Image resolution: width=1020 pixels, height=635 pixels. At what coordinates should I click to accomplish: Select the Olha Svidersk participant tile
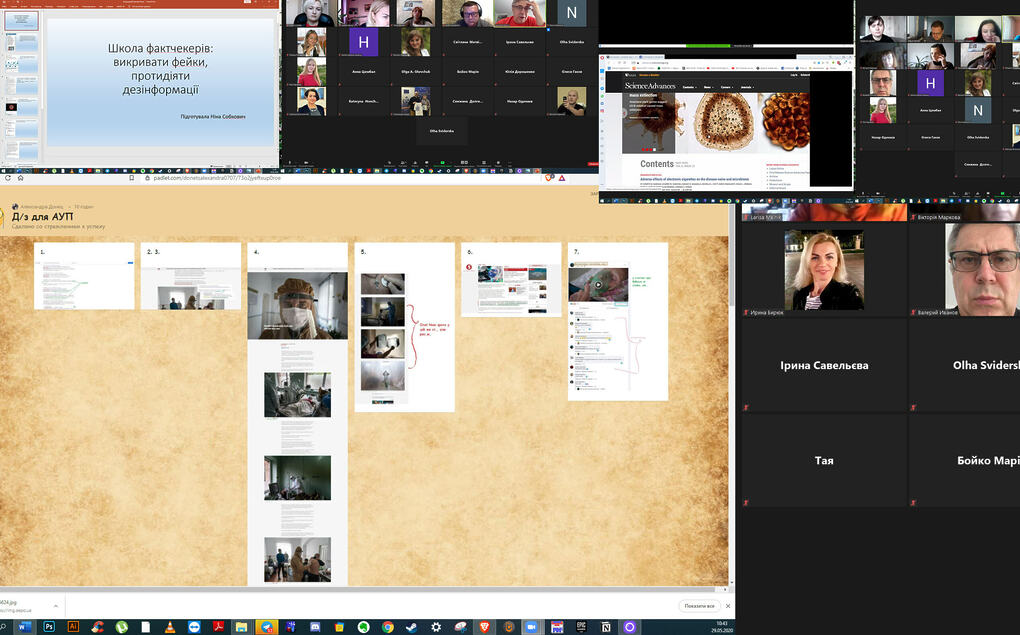(x=965, y=365)
